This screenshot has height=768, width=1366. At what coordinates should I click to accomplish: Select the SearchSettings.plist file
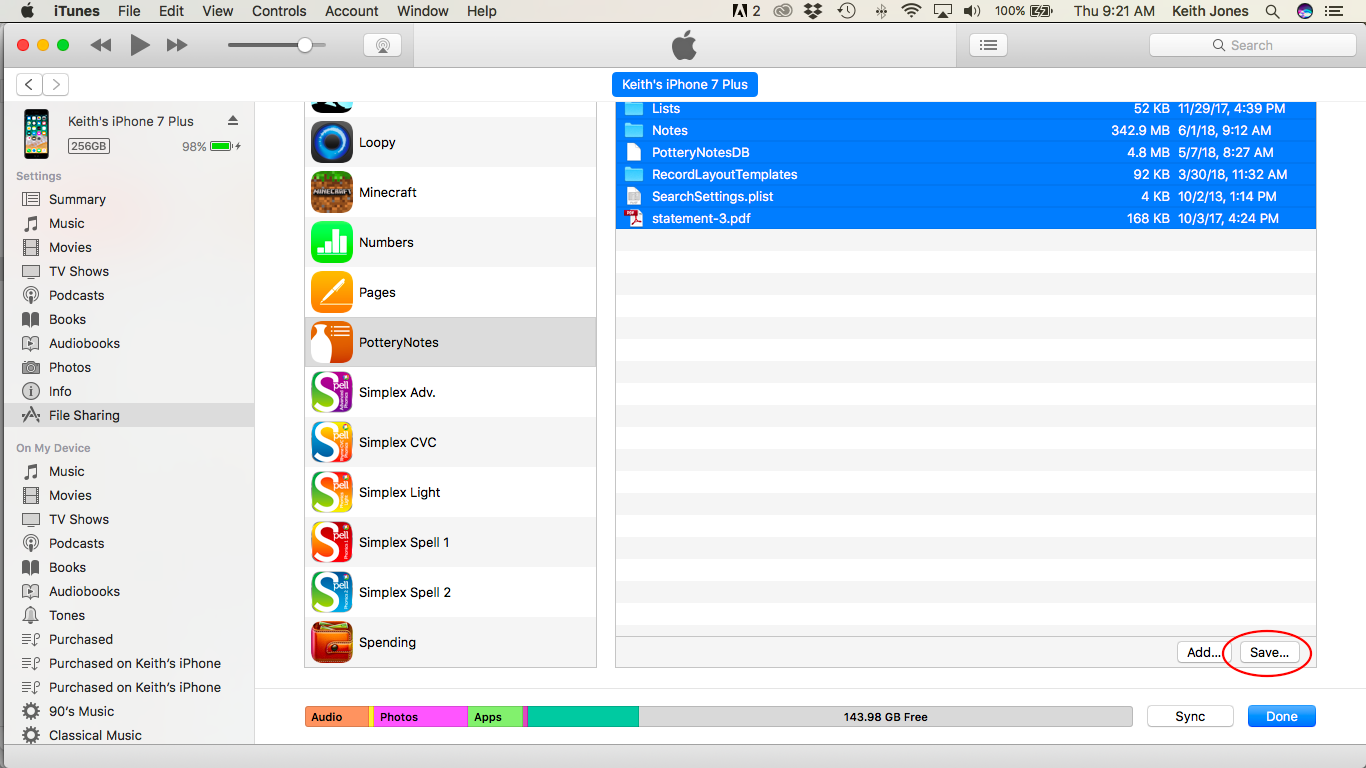[966, 196]
